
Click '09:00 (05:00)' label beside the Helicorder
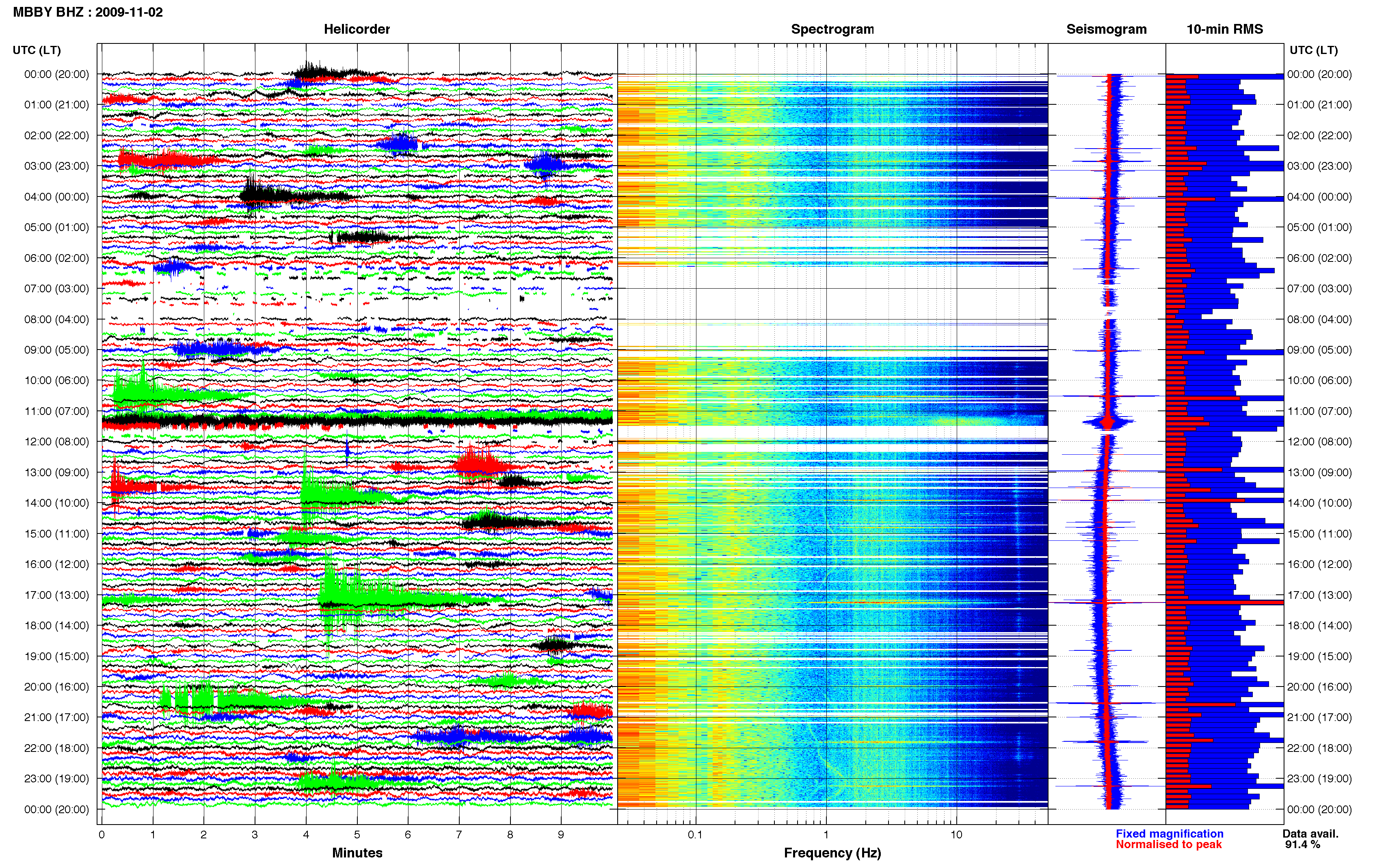pyautogui.click(x=56, y=350)
